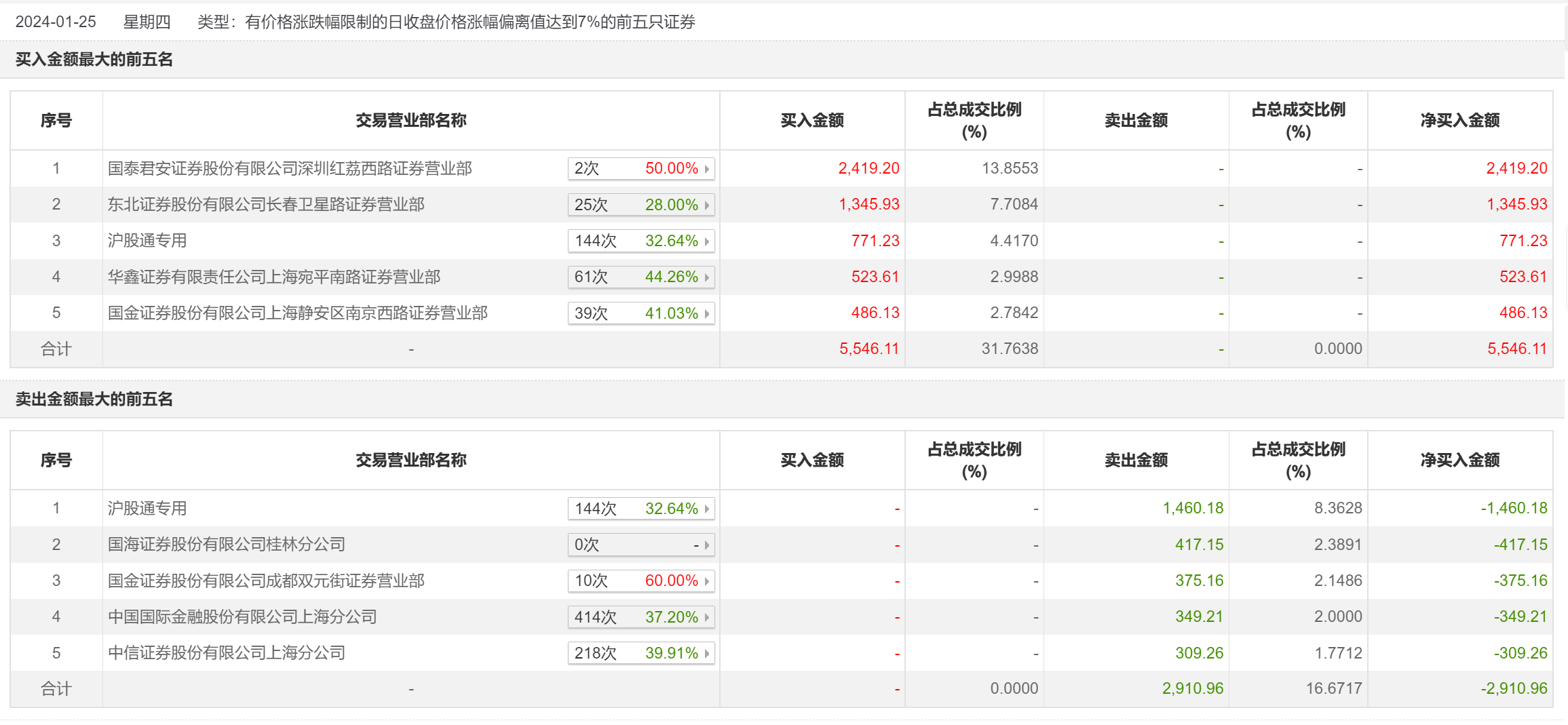
Task: Click sell amount 349.21
Action: [1199, 616]
